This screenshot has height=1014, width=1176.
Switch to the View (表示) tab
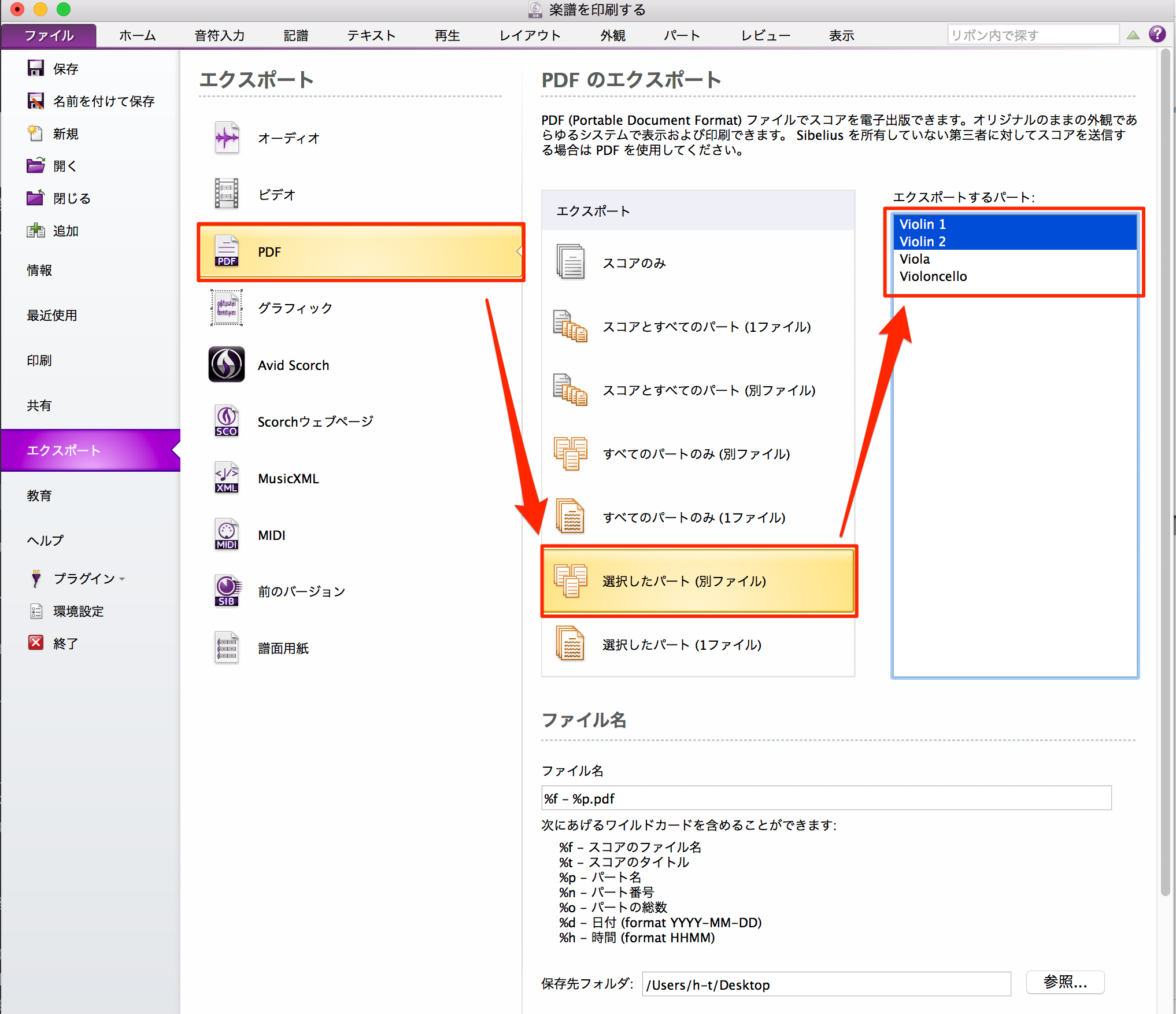click(x=841, y=35)
